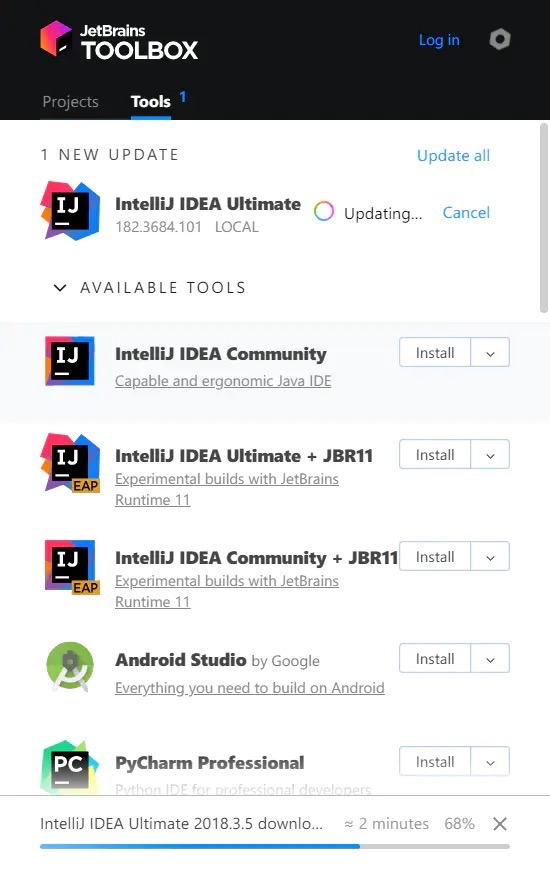Click the download progress bar
550x875 pixels.
point(274,847)
